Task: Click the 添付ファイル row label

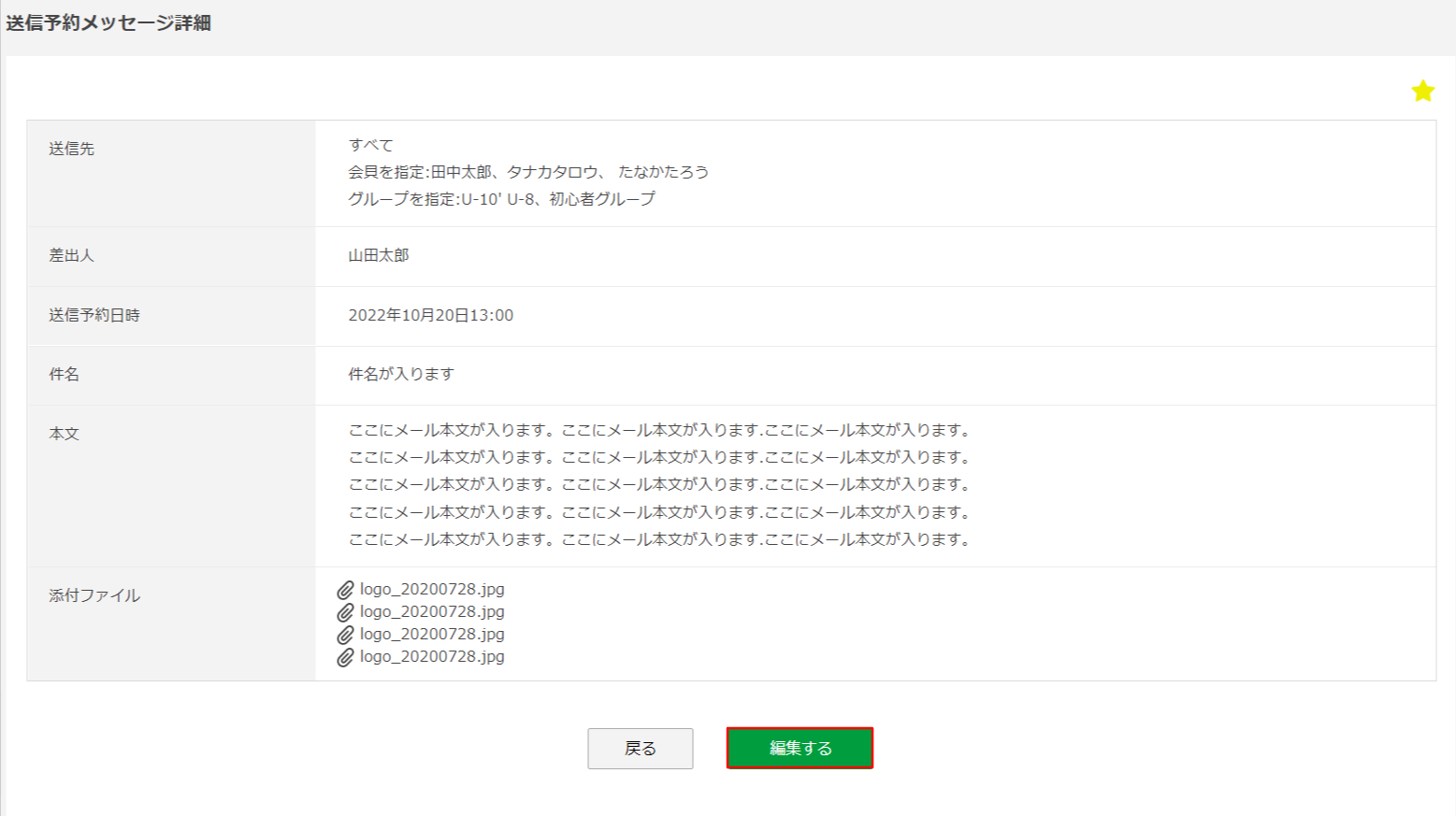Action: point(94,595)
